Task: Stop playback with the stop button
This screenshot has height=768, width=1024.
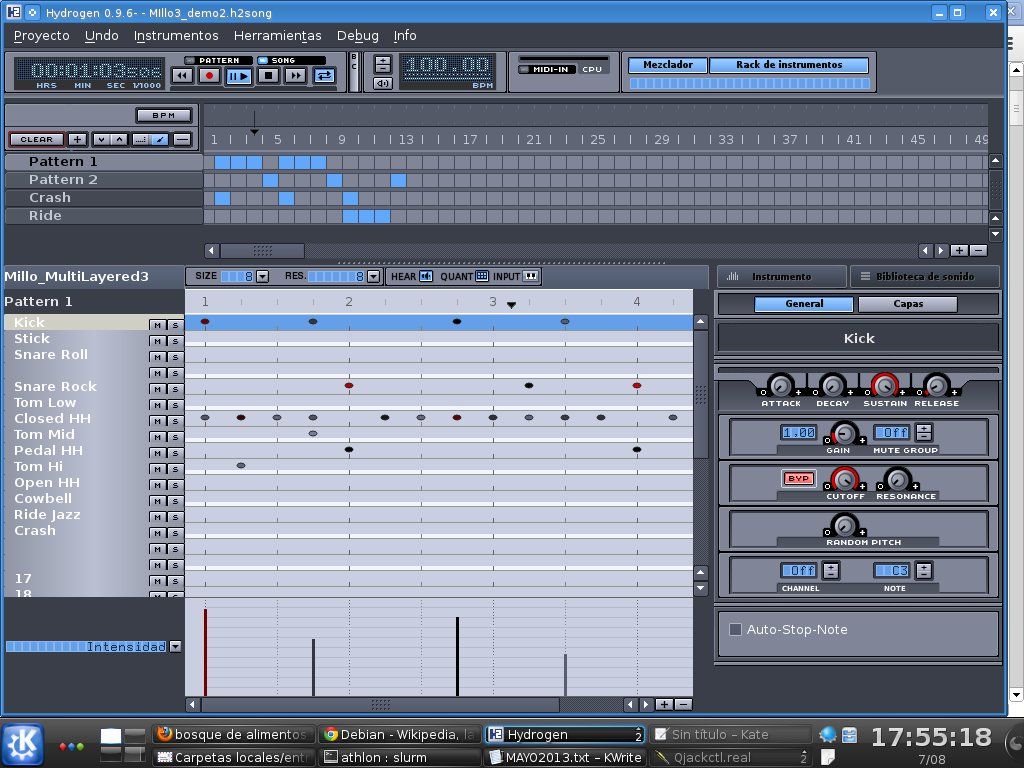Action: pos(268,76)
